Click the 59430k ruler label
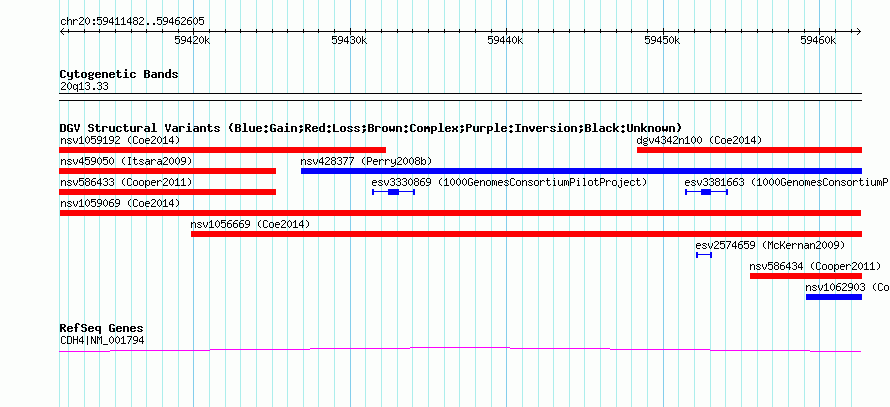Screen dimensions: 890x407 pyautogui.click(x=349, y=40)
